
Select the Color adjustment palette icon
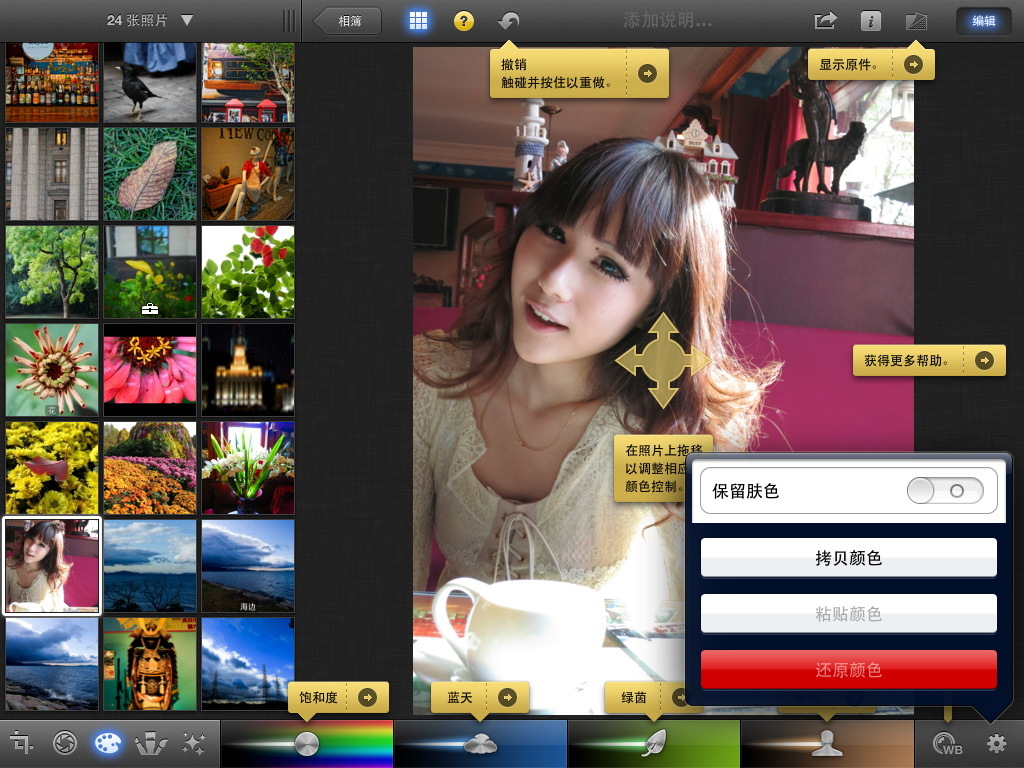pyautogui.click(x=108, y=743)
